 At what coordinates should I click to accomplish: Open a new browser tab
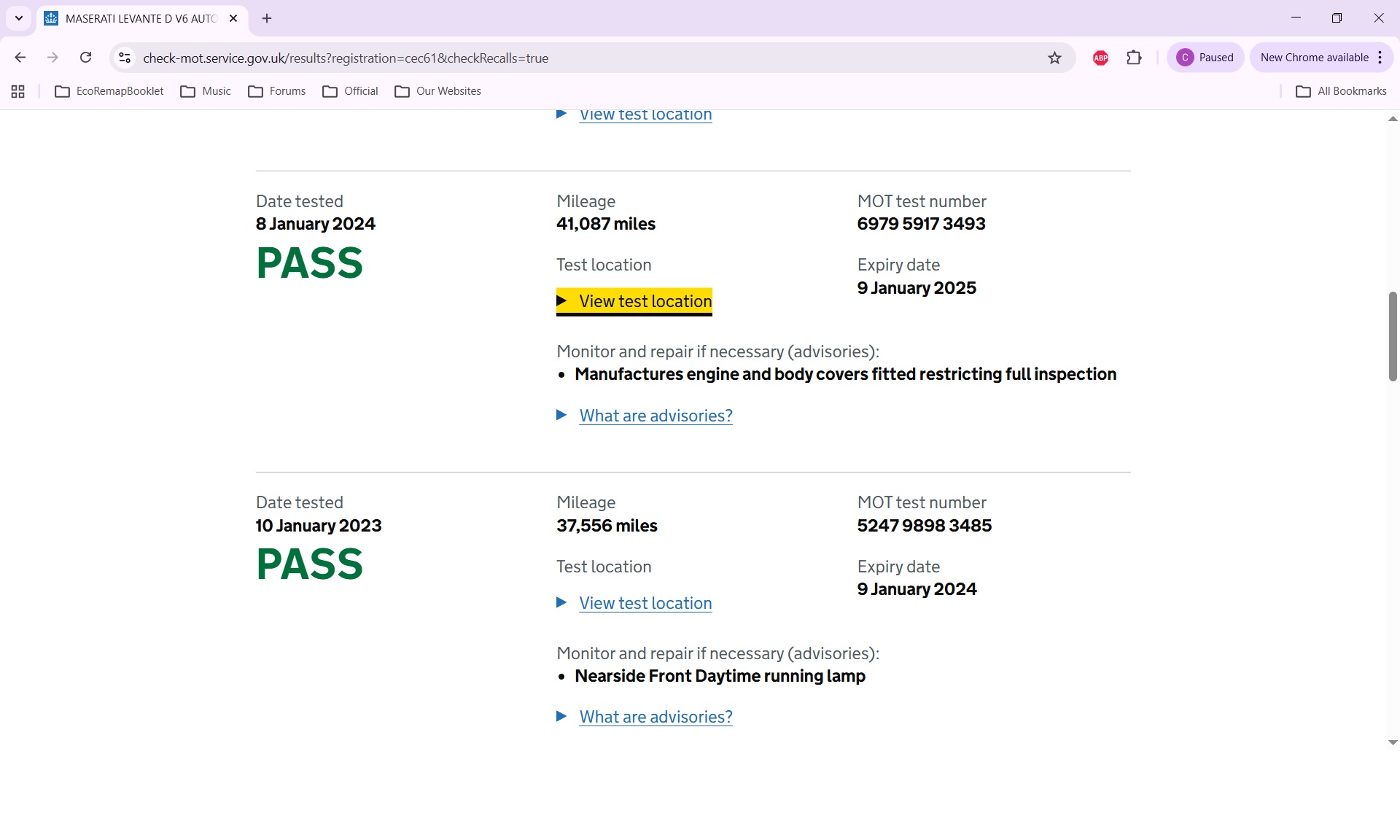pos(267,18)
